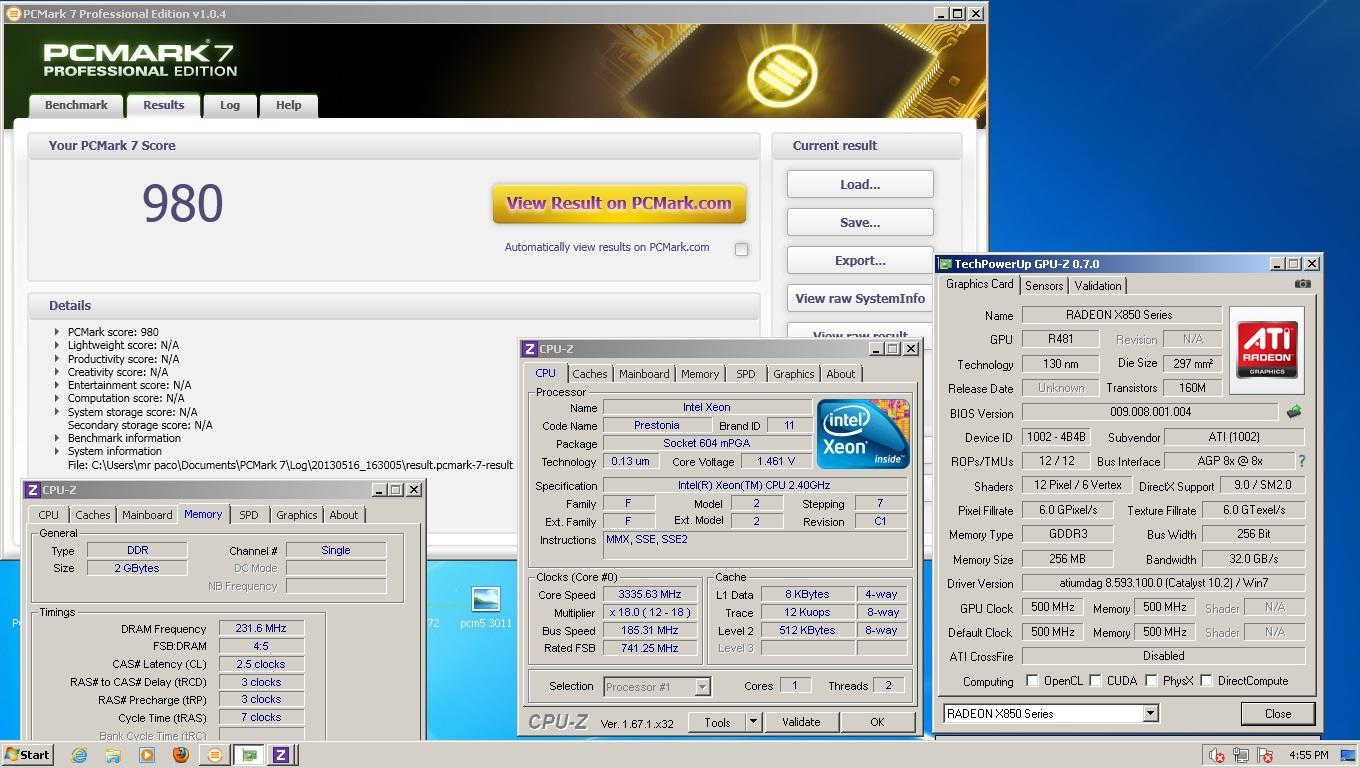Click the Driver Version field in GPU-Z
Image resolution: width=1360 pixels, height=768 pixels.
(x=1163, y=583)
